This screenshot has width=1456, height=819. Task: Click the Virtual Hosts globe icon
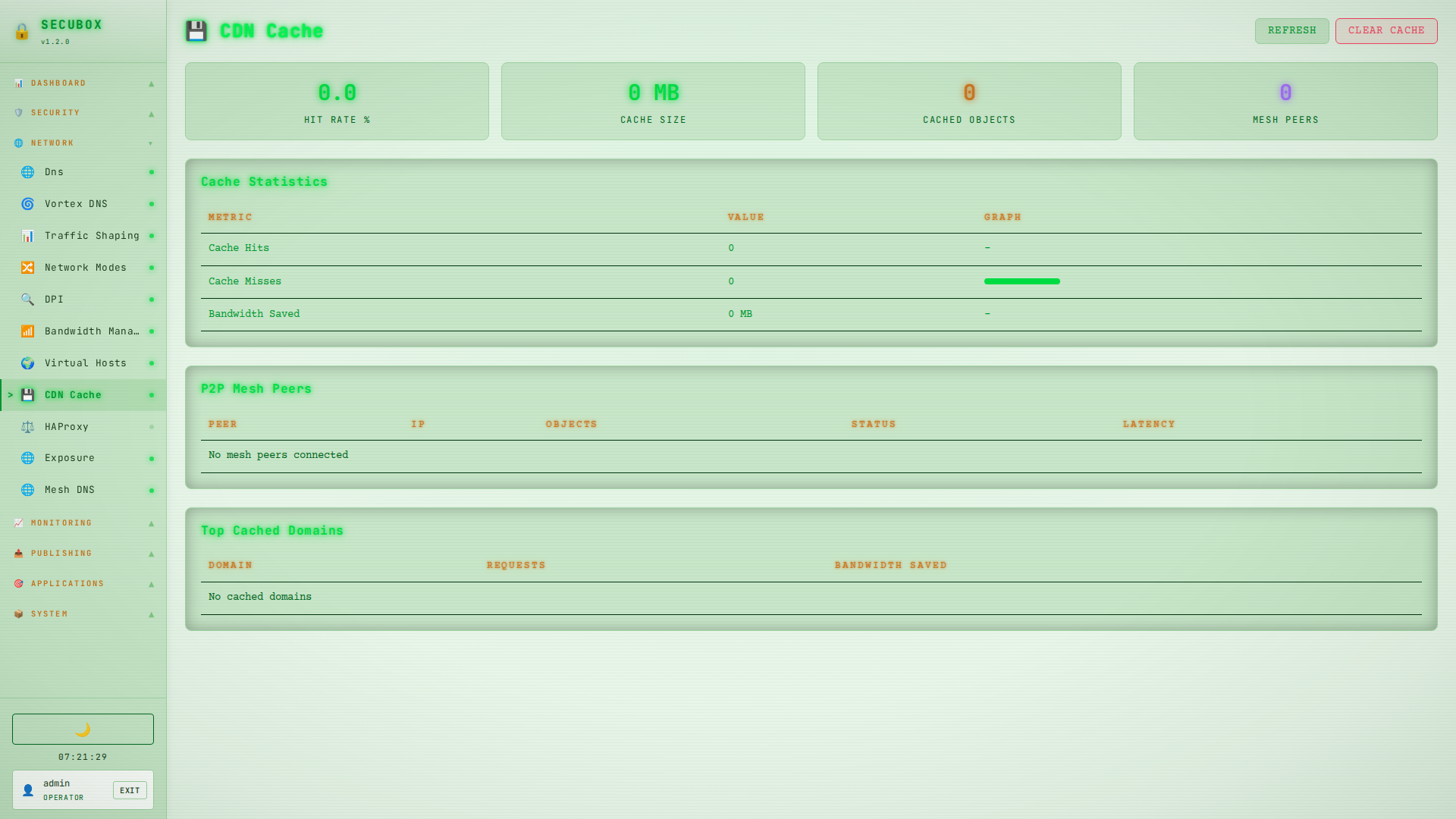27,363
